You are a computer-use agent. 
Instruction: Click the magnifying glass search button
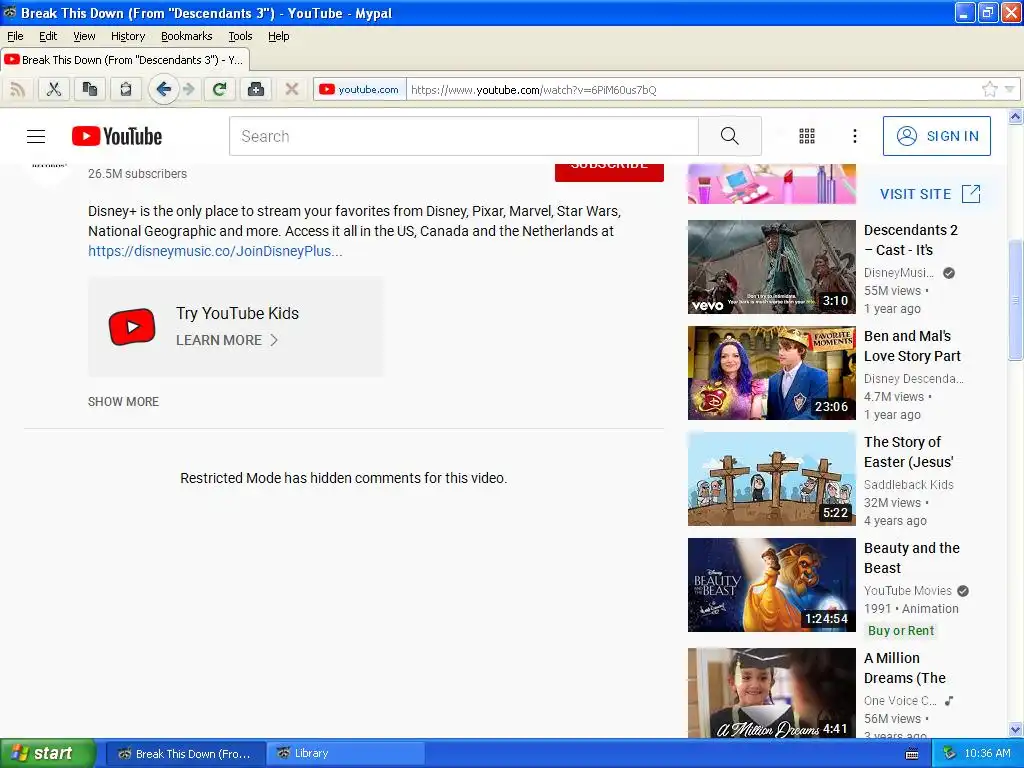[729, 136]
